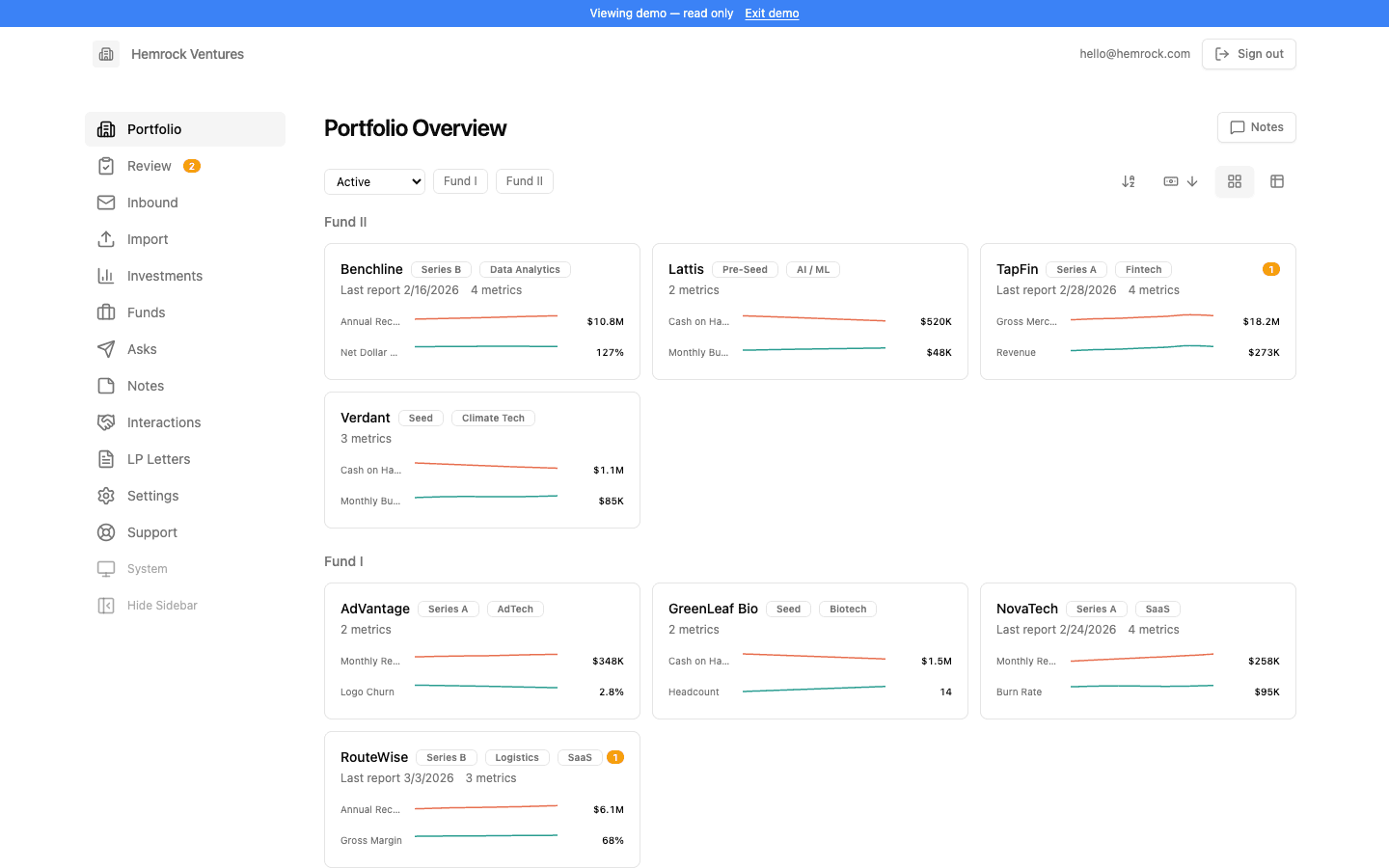Expand the TapFin notification badge
This screenshot has height=868, width=1389.
[1271, 269]
